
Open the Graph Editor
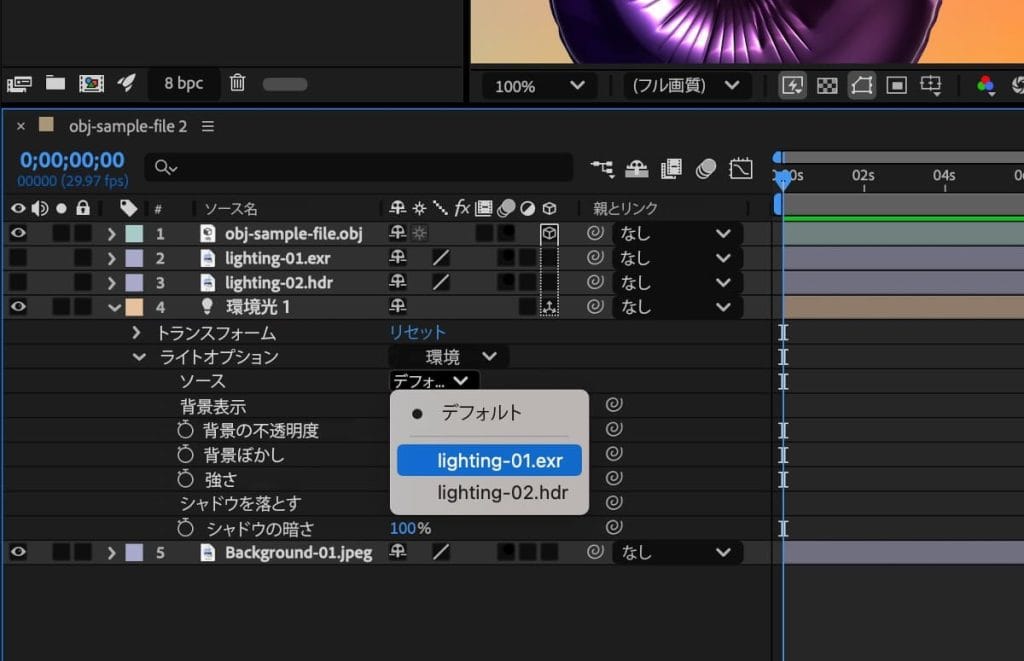(x=740, y=168)
